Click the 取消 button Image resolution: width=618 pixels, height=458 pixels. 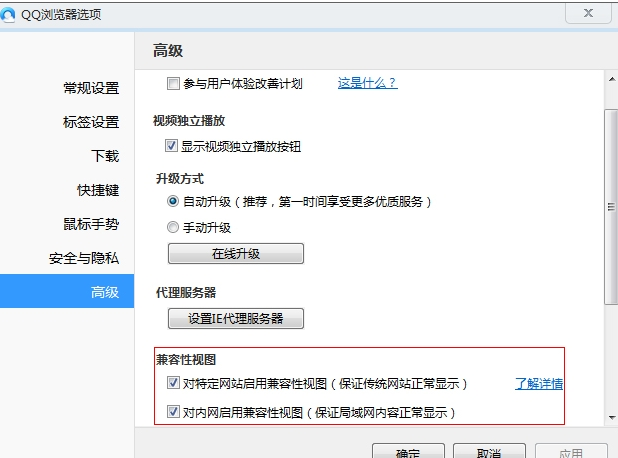(x=489, y=451)
